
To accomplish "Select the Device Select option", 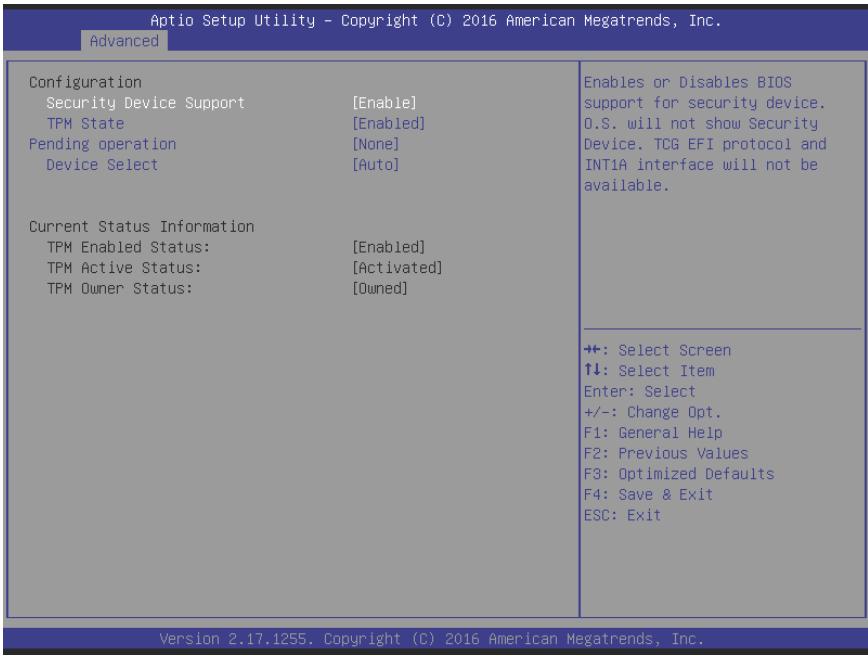I will pos(102,165).
